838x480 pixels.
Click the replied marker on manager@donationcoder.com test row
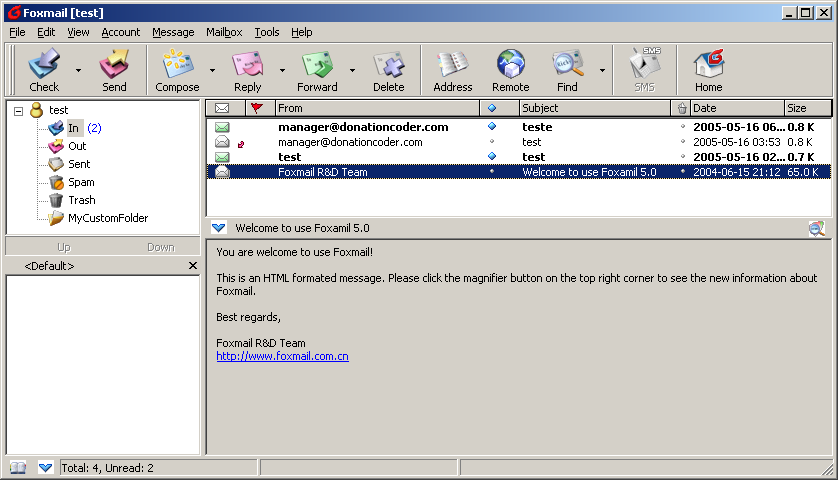[241, 144]
